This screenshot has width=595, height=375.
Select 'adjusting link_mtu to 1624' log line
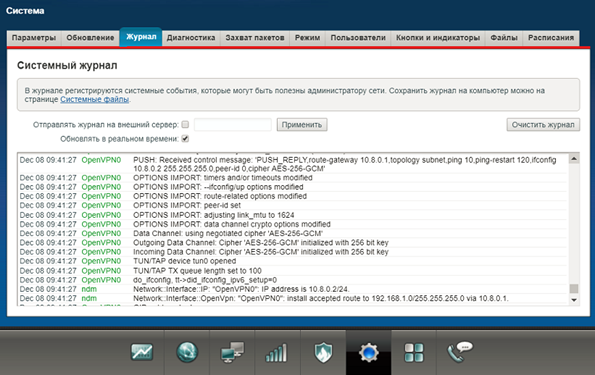[292, 215]
